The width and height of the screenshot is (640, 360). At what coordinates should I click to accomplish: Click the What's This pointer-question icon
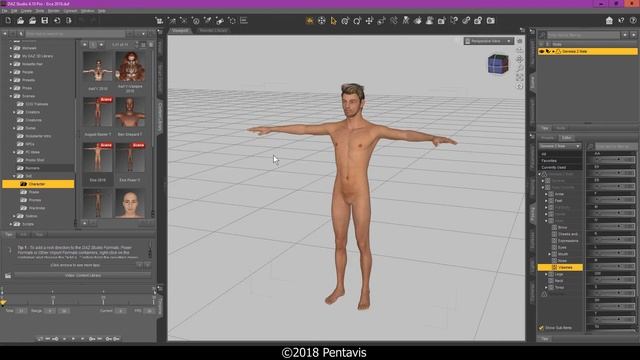pyautogui.click(x=621, y=20)
